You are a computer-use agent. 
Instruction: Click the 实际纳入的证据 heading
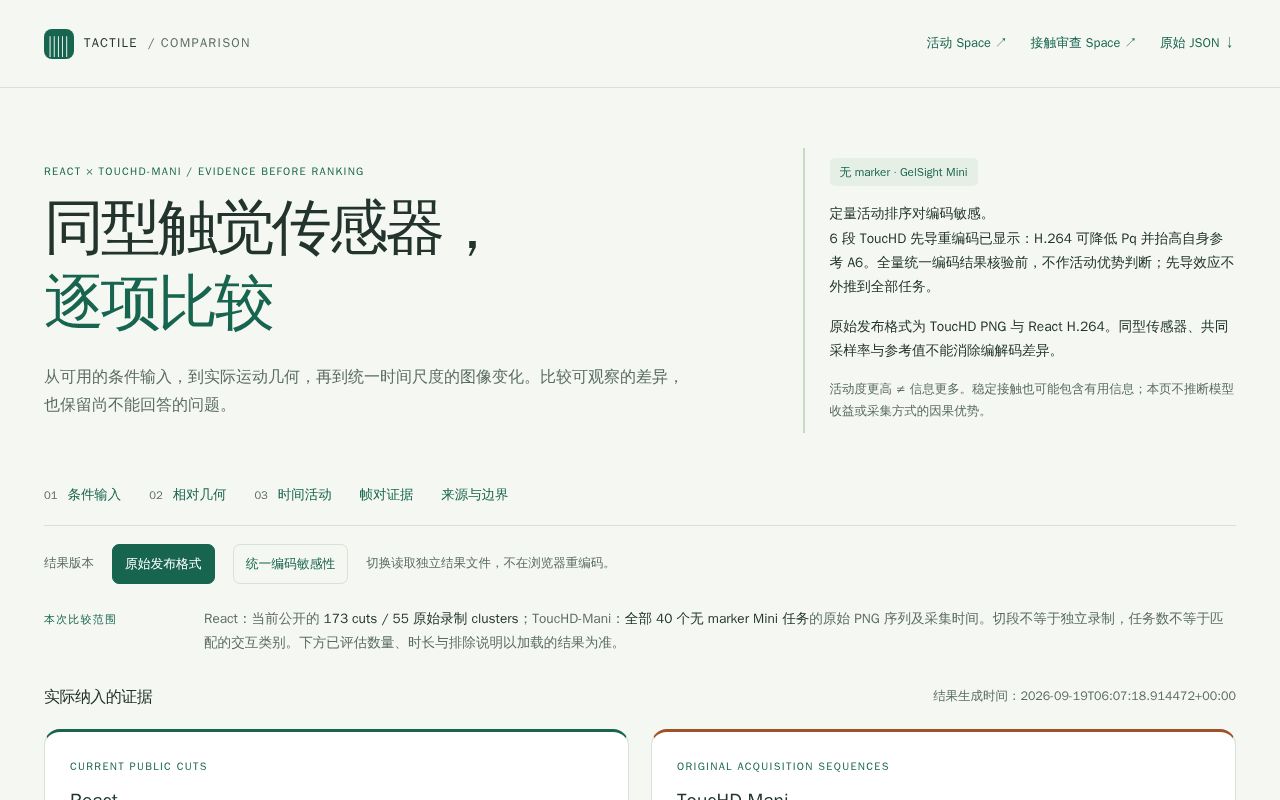[x=98, y=697]
